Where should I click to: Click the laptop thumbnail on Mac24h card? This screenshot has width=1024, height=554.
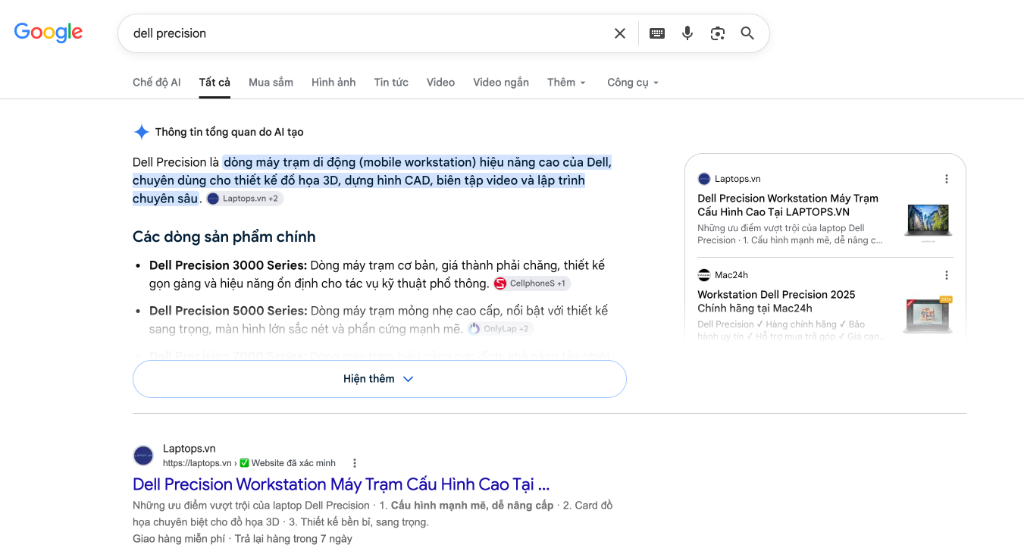(928, 315)
